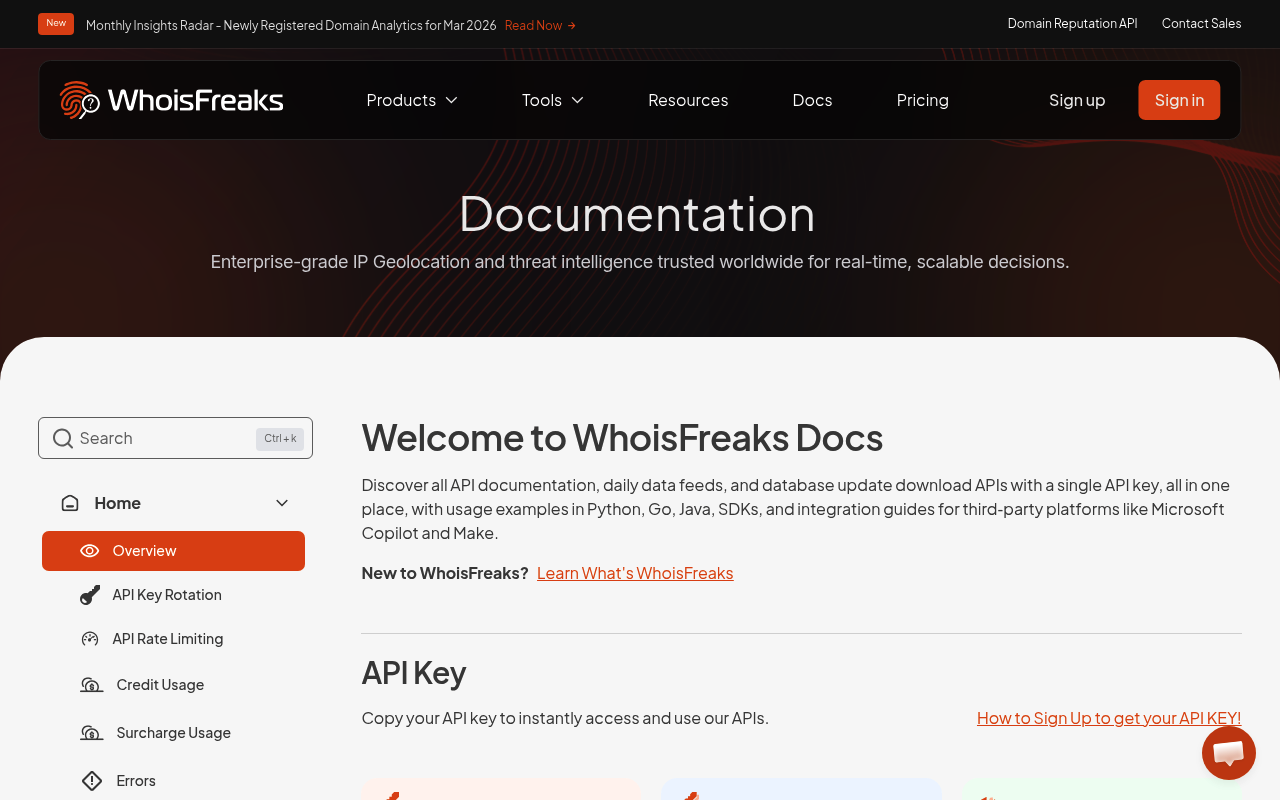Click the gauge icon for API Rate Limiting

(90, 639)
